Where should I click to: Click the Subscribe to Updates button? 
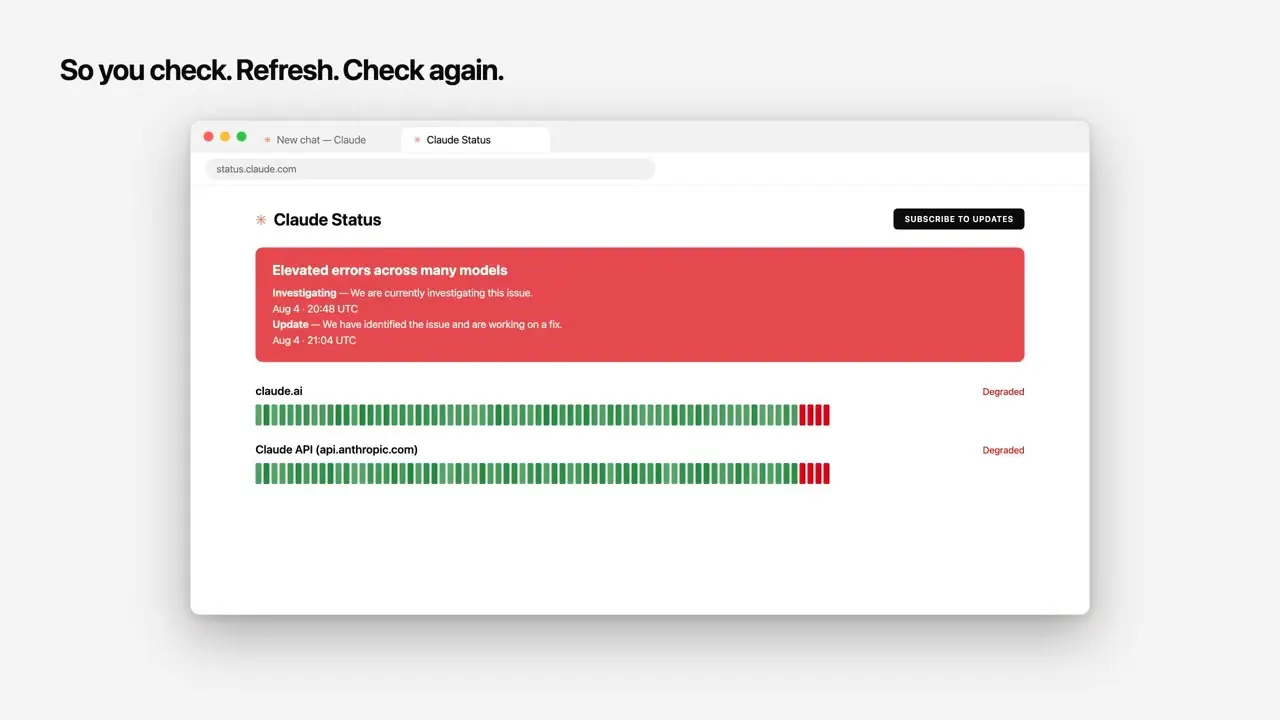tap(958, 219)
